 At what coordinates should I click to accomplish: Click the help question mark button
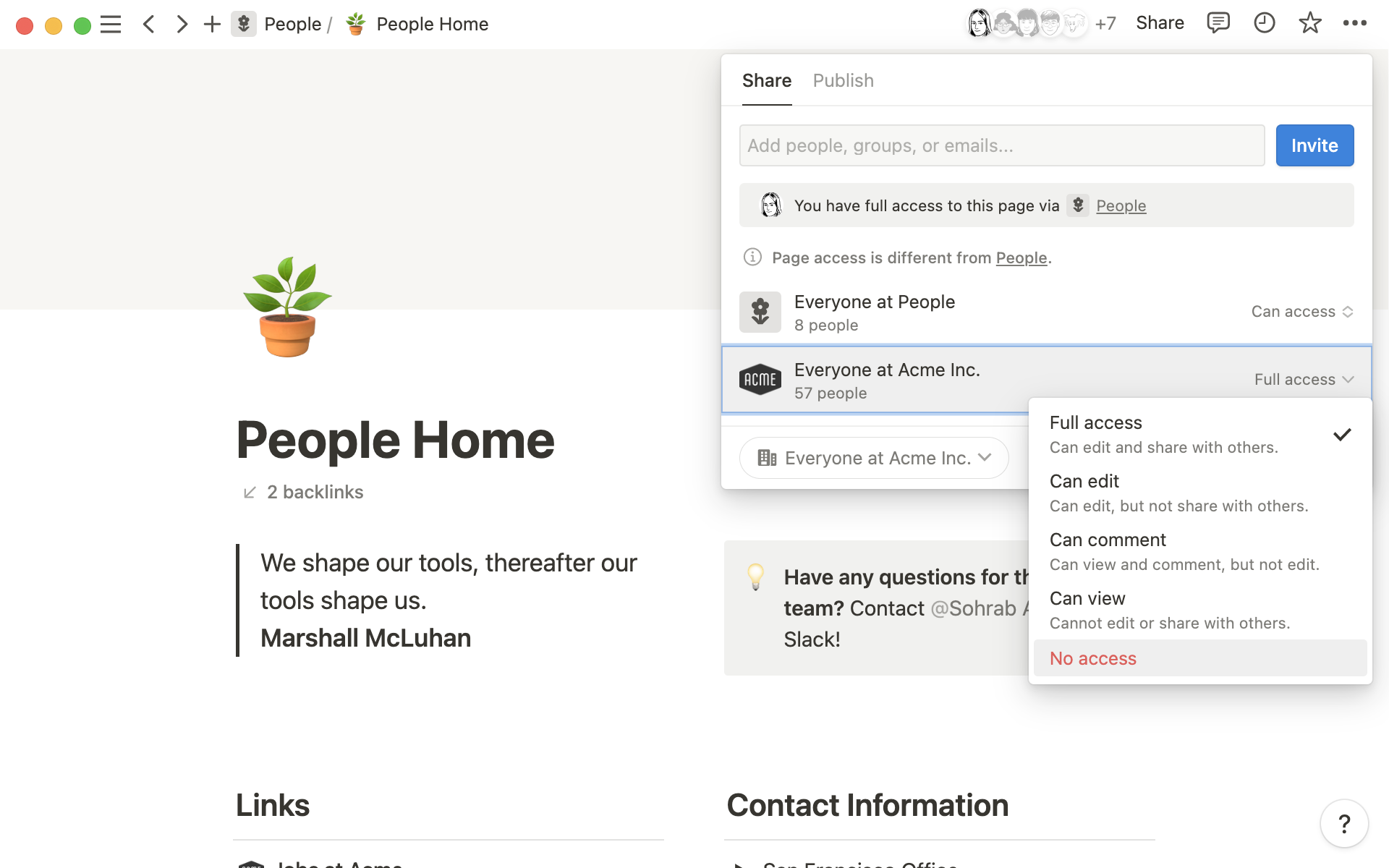1347,823
